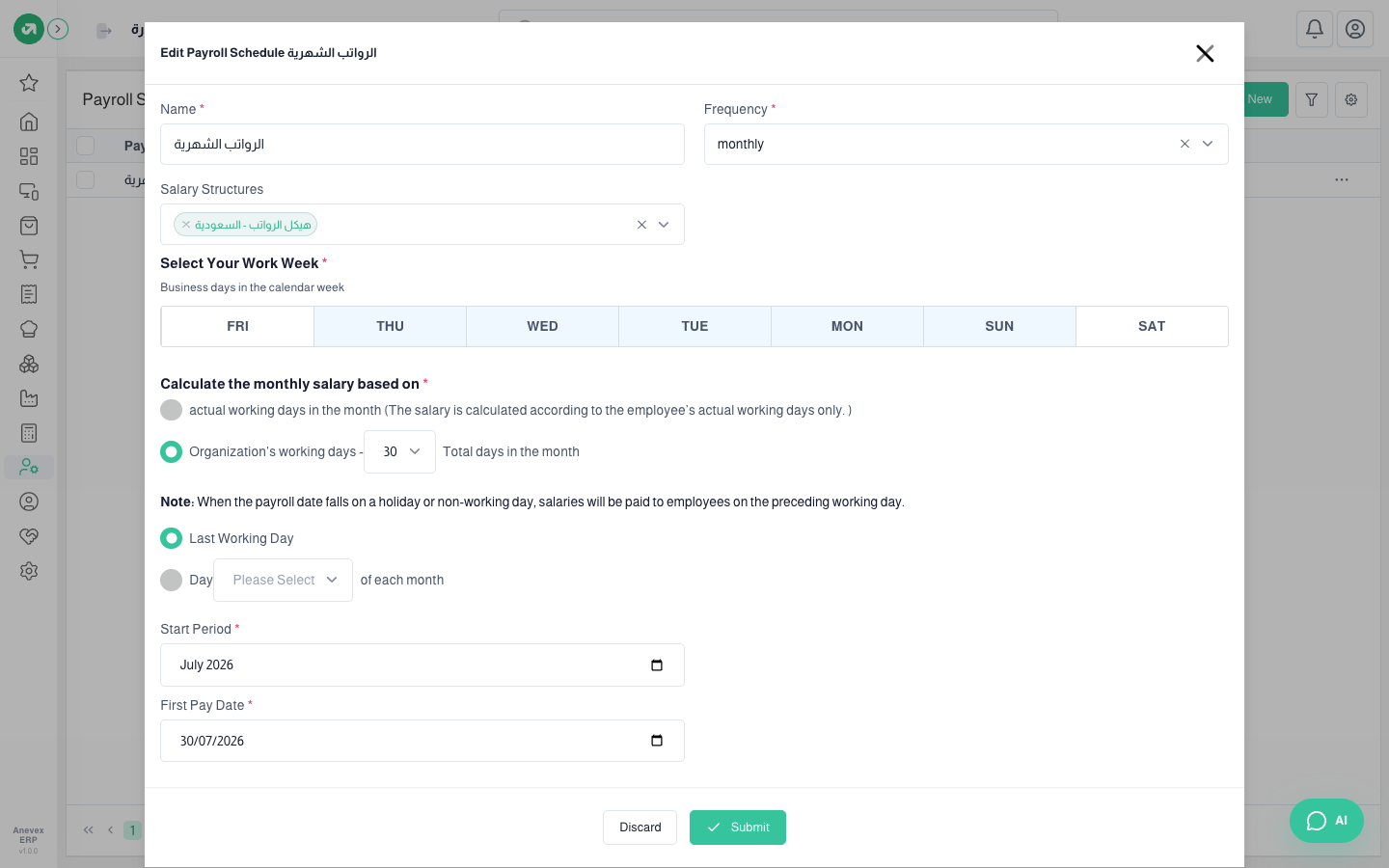The width and height of the screenshot is (1389, 868).
Task: Toggle THU in work week
Action: [x=391, y=326]
